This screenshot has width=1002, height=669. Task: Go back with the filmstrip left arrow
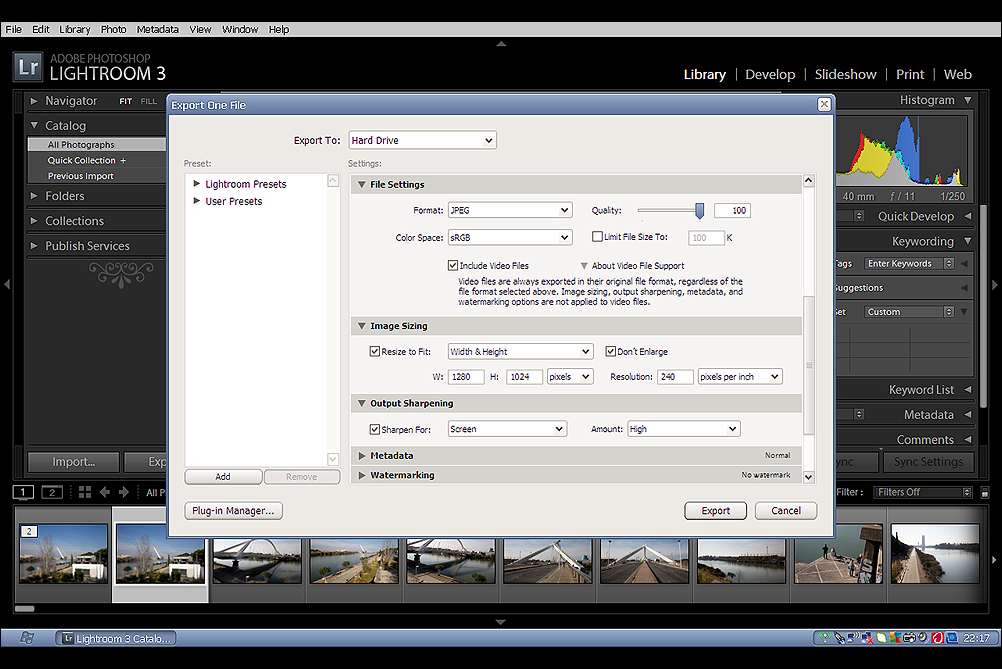tap(105, 492)
